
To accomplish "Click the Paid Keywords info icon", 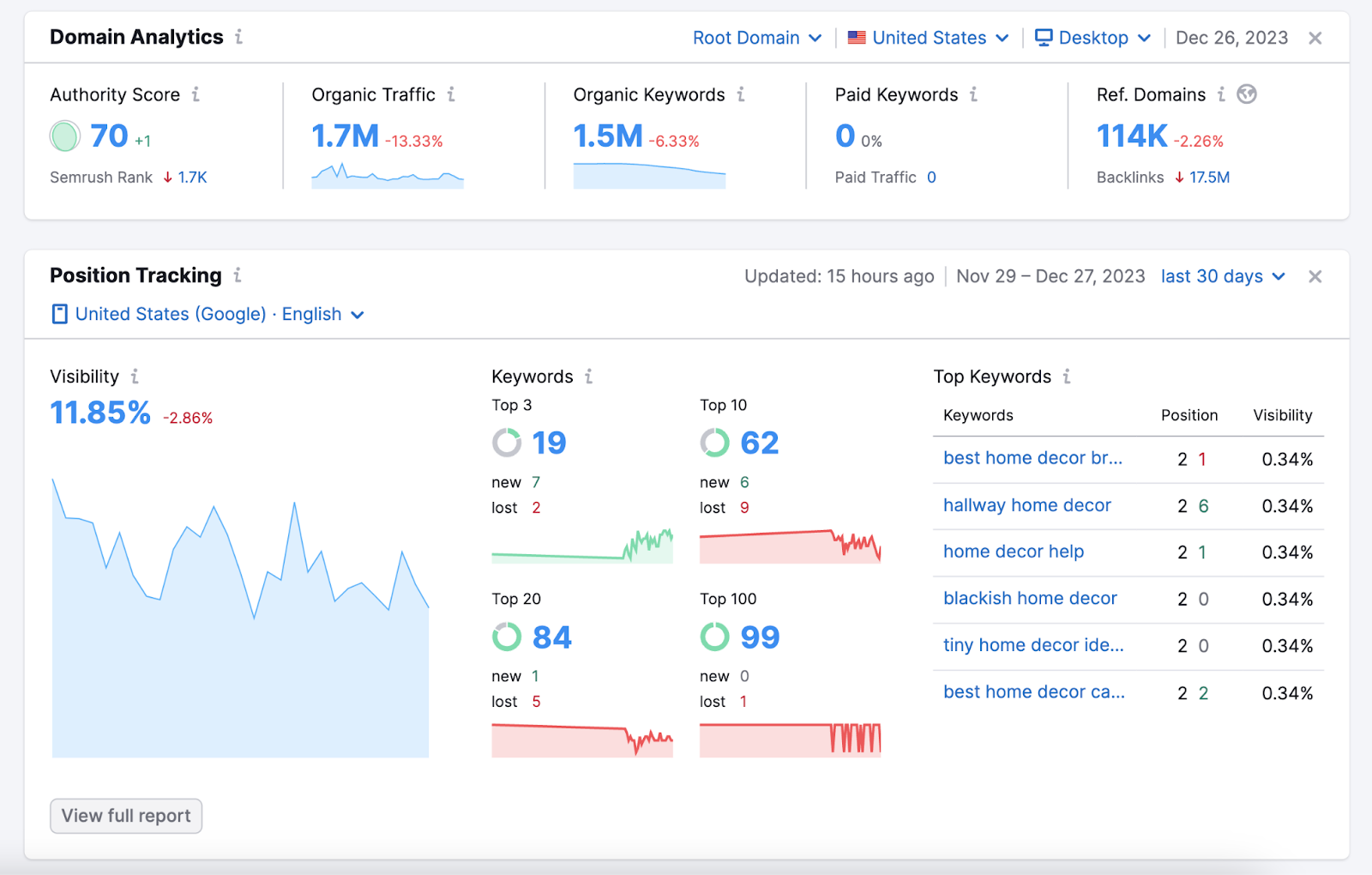I will click(x=974, y=95).
